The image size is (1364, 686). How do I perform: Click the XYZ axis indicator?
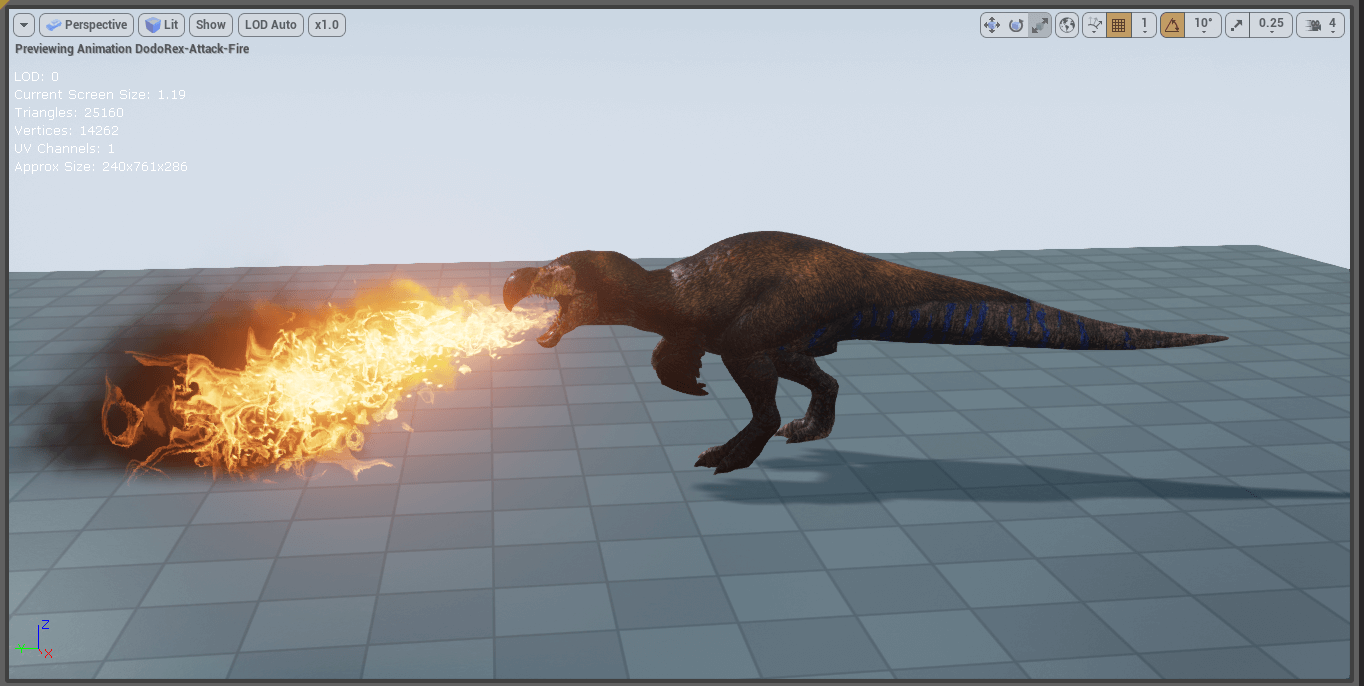point(34,639)
